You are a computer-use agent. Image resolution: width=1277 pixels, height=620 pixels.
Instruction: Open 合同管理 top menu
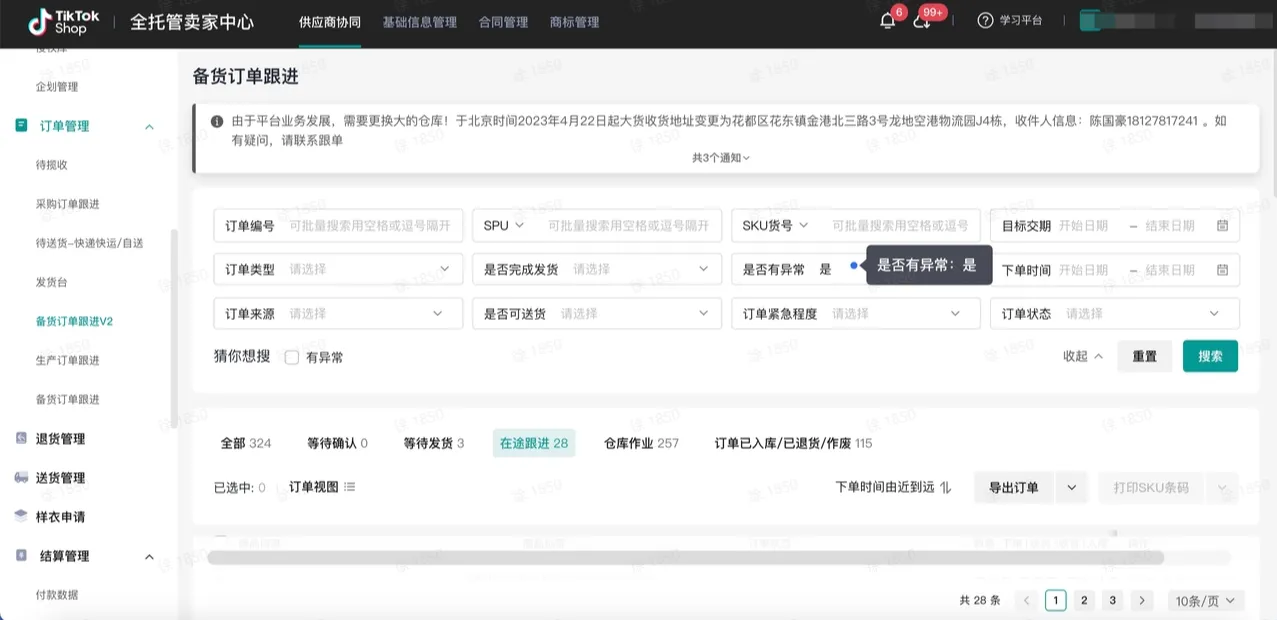click(x=503, y=22)
